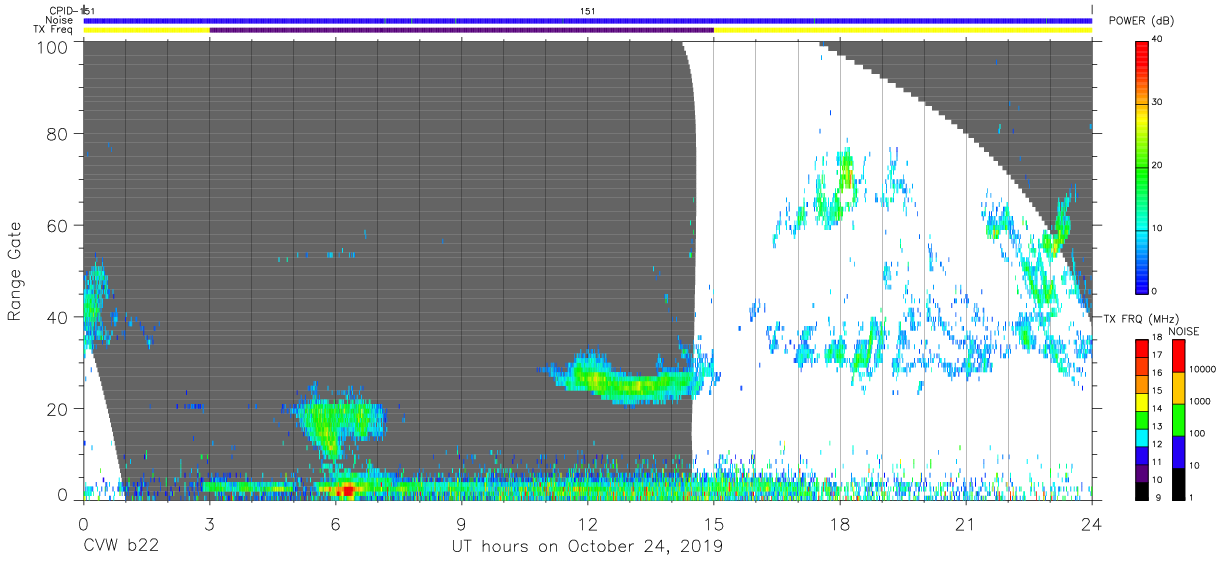Click the 1000 tick on the NOISE legend
The image size is (1228, 567).
(1200, 400)
